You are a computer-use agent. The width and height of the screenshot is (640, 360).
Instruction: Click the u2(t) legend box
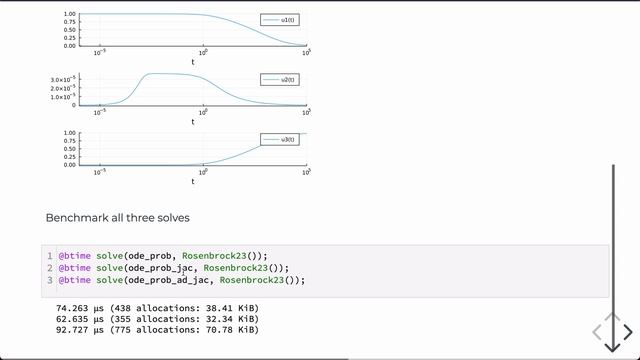(x=280, y=80)
